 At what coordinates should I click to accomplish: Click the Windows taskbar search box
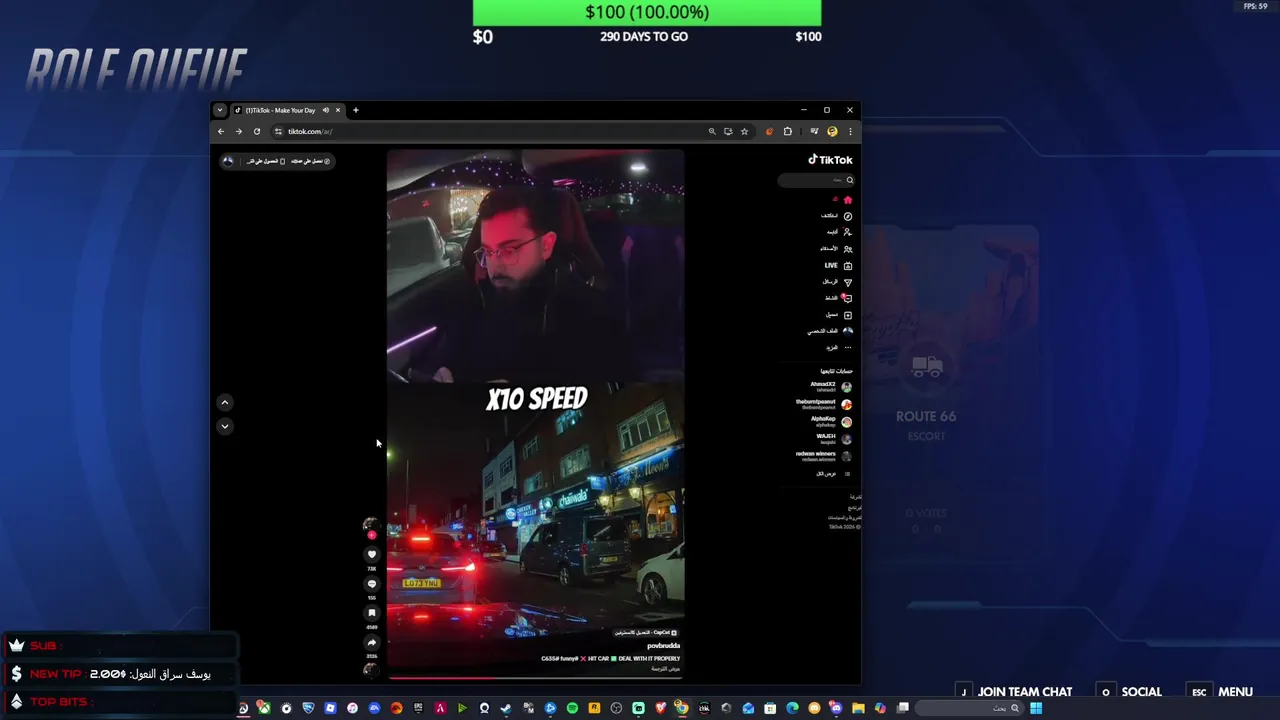[969, 708]
